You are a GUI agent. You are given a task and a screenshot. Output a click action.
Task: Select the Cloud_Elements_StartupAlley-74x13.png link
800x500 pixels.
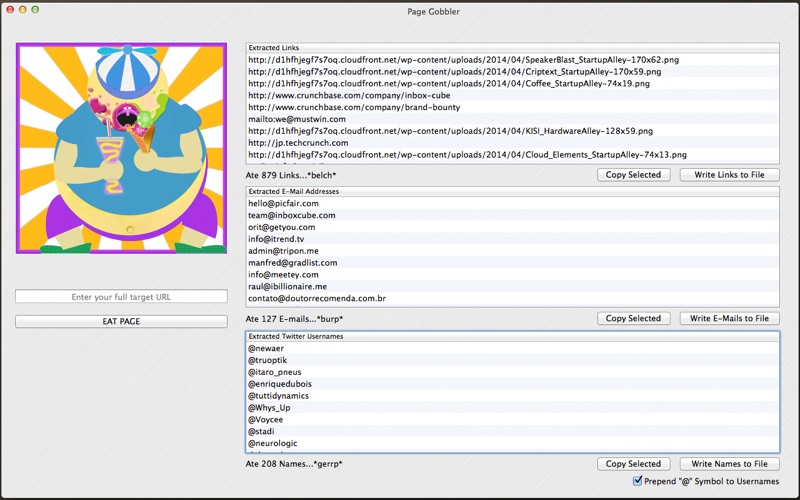point(512,155)
